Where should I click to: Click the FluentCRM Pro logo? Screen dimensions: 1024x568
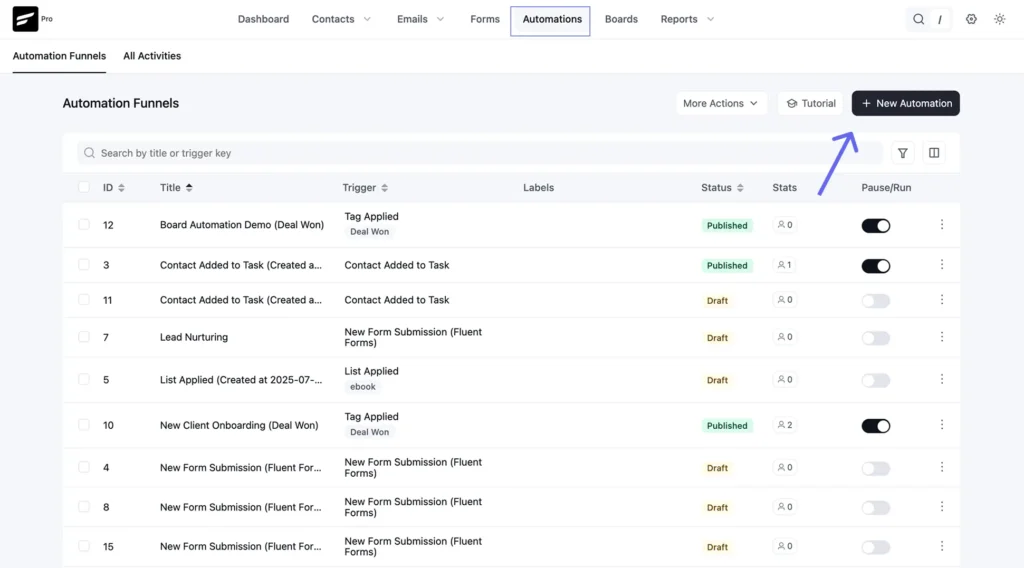(25, 19)
